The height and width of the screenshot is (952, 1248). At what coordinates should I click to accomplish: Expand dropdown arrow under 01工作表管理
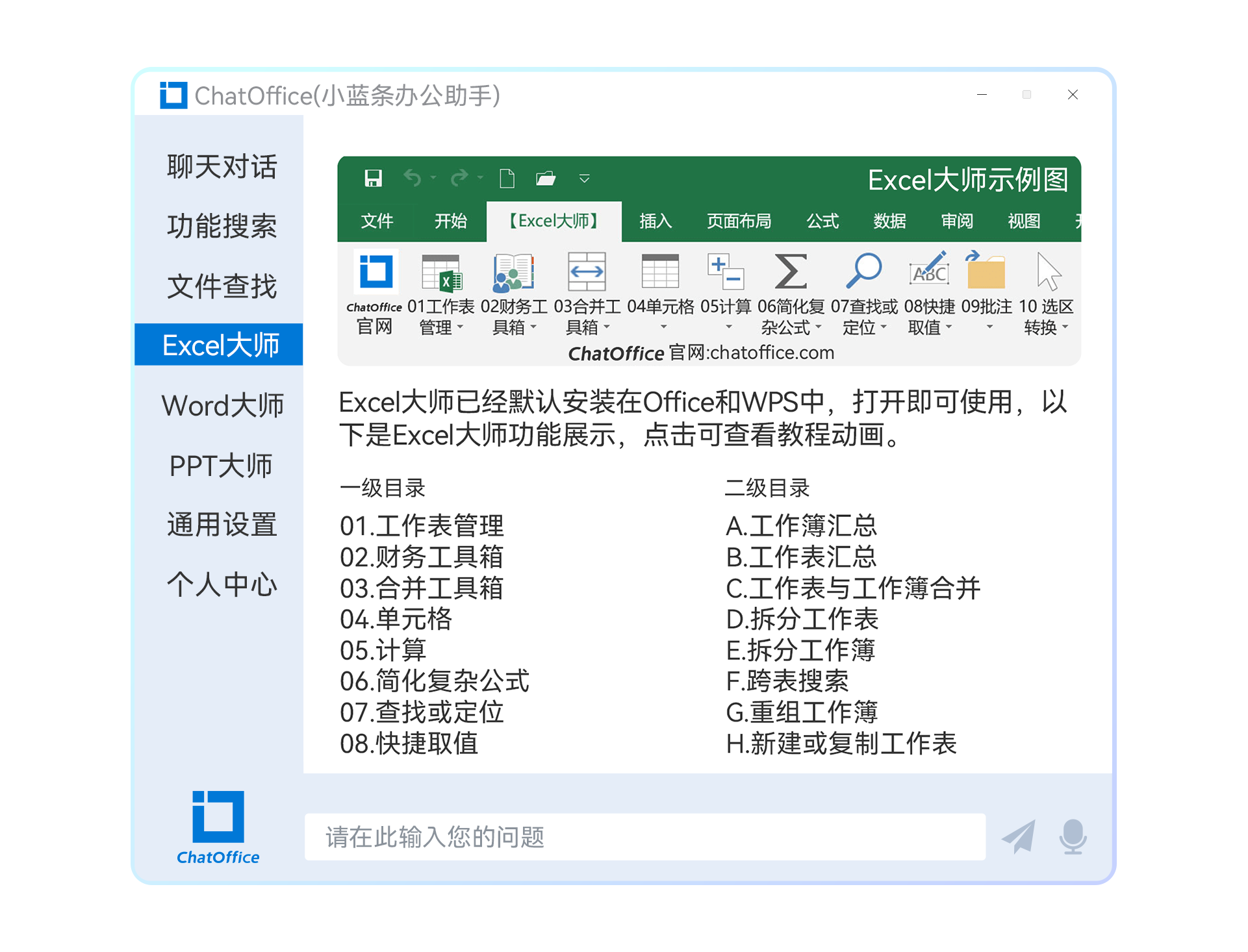(x=460, y=327)
